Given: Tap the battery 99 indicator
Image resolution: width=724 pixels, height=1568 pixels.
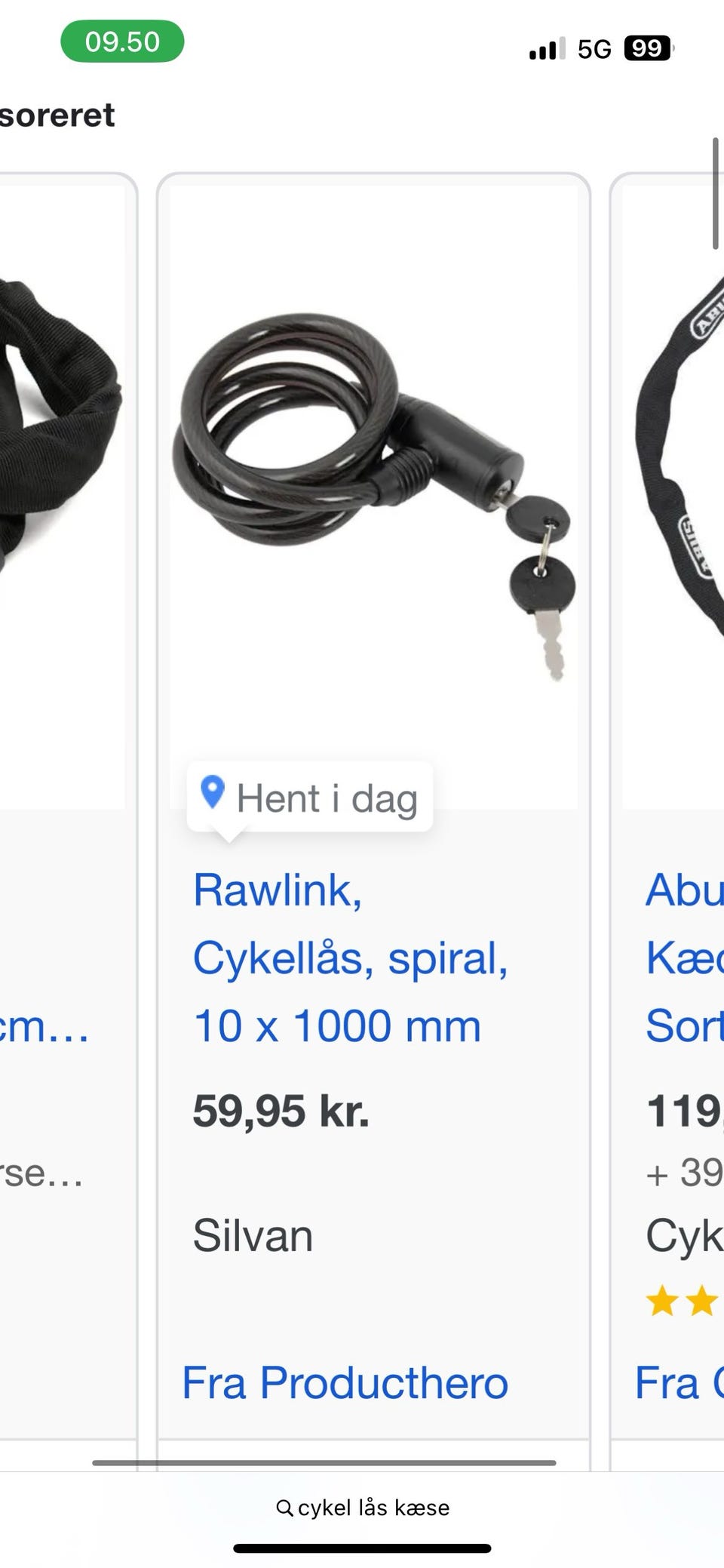Looking at the screenshot, I should 649,49.
